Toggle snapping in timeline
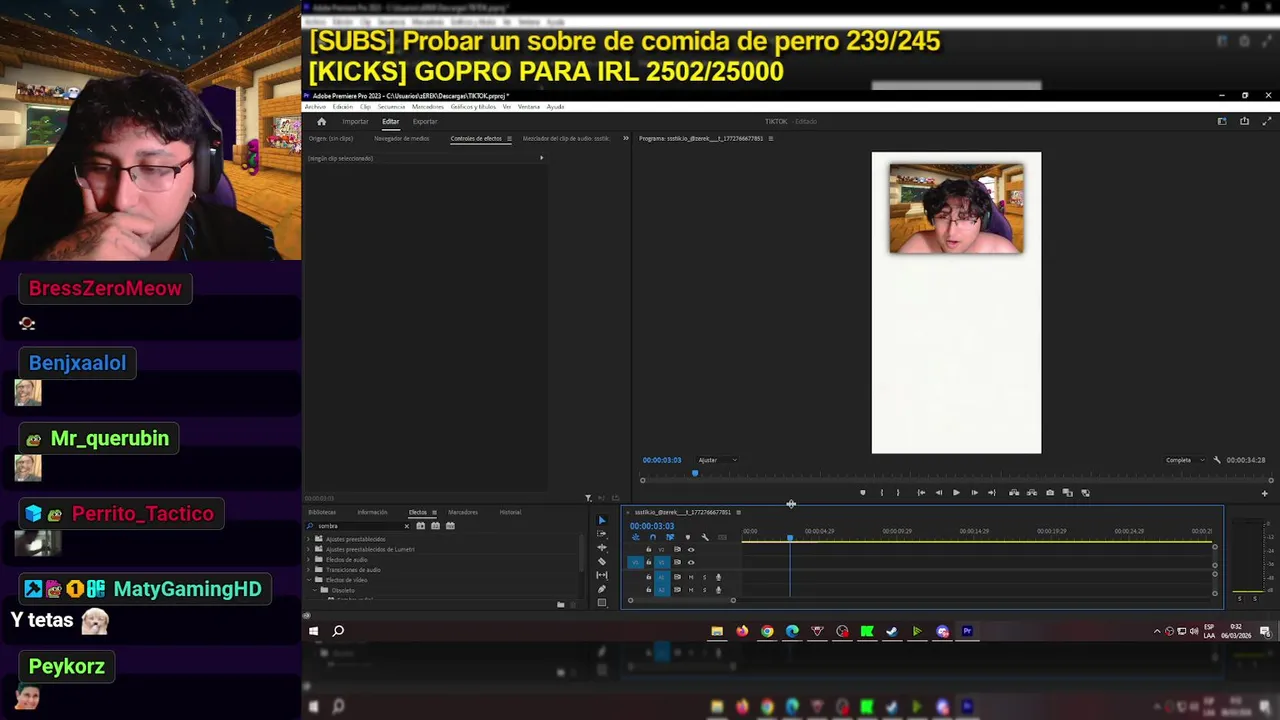Screen dimensions: 1280x720 point(653,537)
